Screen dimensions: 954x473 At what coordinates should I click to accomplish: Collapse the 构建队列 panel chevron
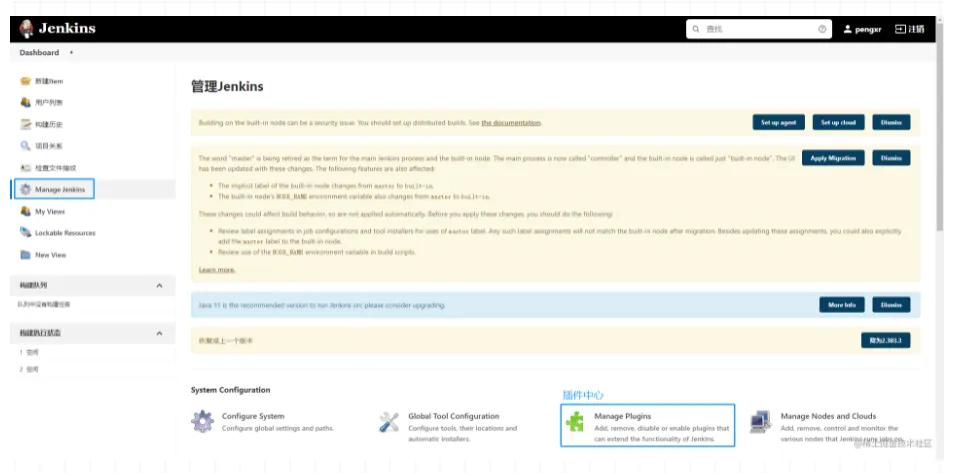[159, 286]
